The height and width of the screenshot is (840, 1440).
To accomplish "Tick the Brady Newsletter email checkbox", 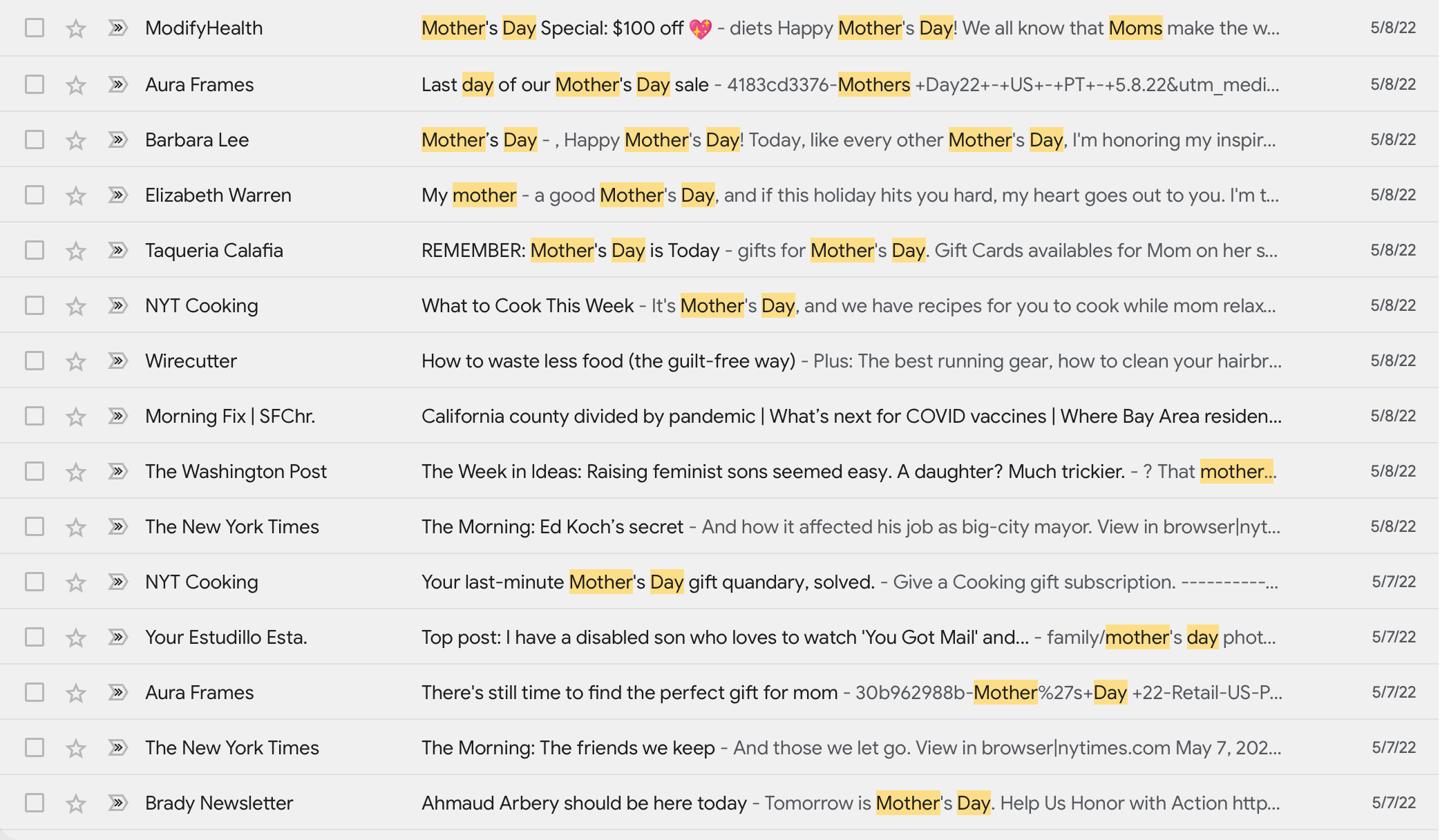I will pos(35,803).
